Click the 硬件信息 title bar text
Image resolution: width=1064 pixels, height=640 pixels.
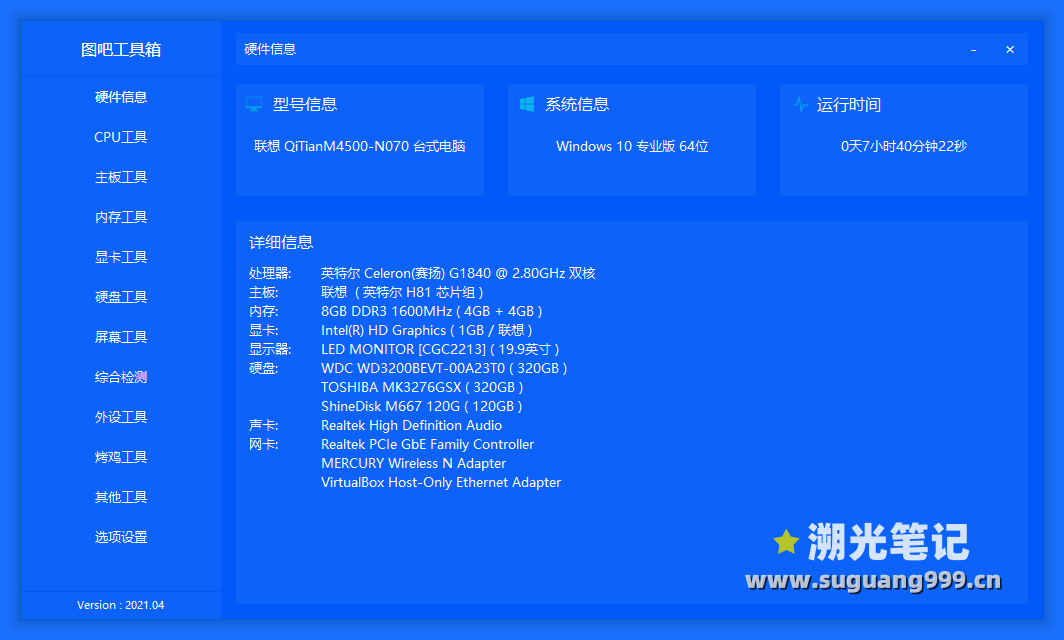pyautogui.click(x=270, y=49)
